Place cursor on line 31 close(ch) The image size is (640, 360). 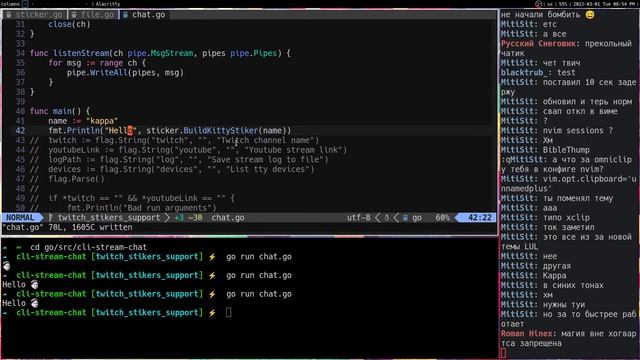[69, 24]
